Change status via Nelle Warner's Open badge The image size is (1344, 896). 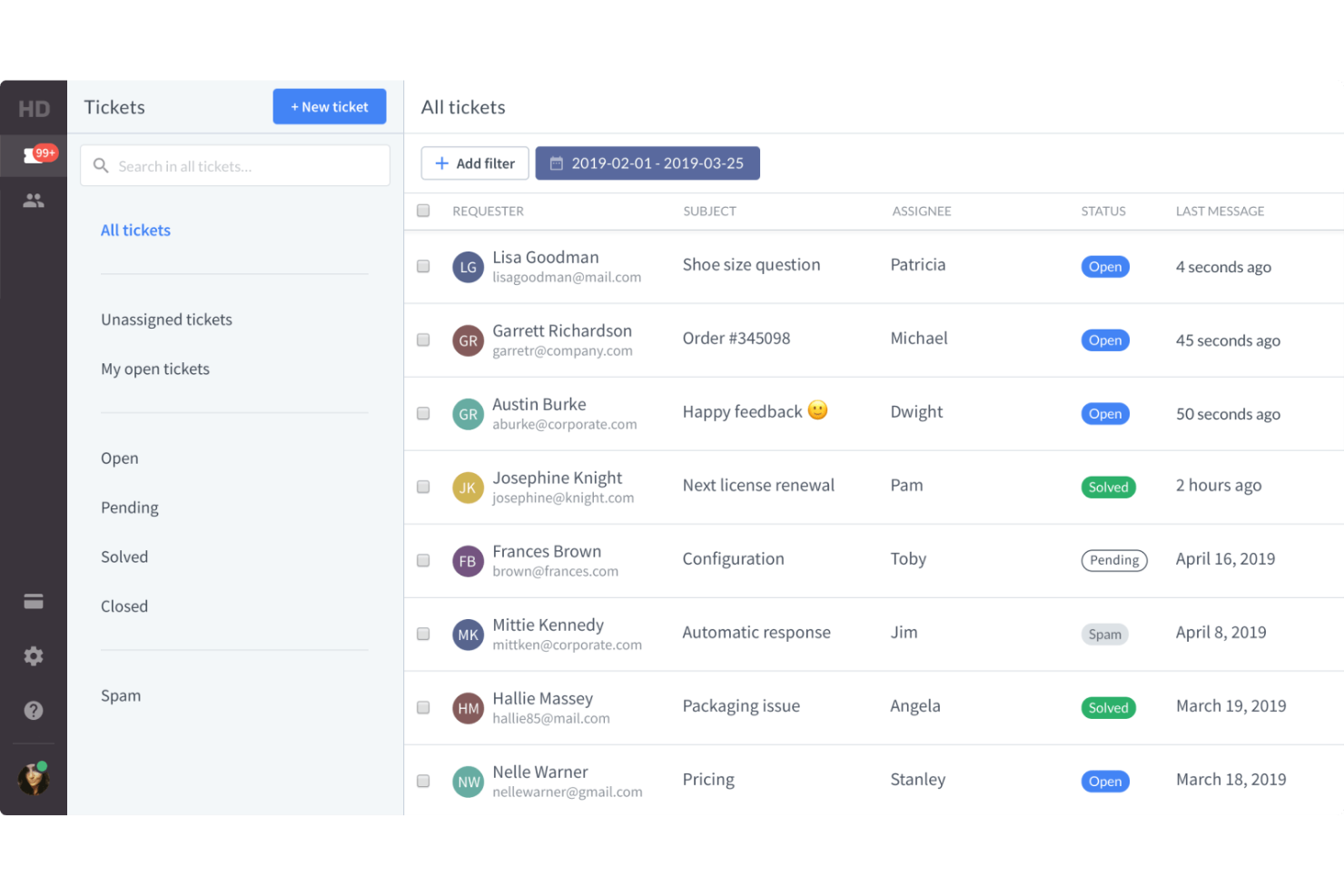(1104, 781)
